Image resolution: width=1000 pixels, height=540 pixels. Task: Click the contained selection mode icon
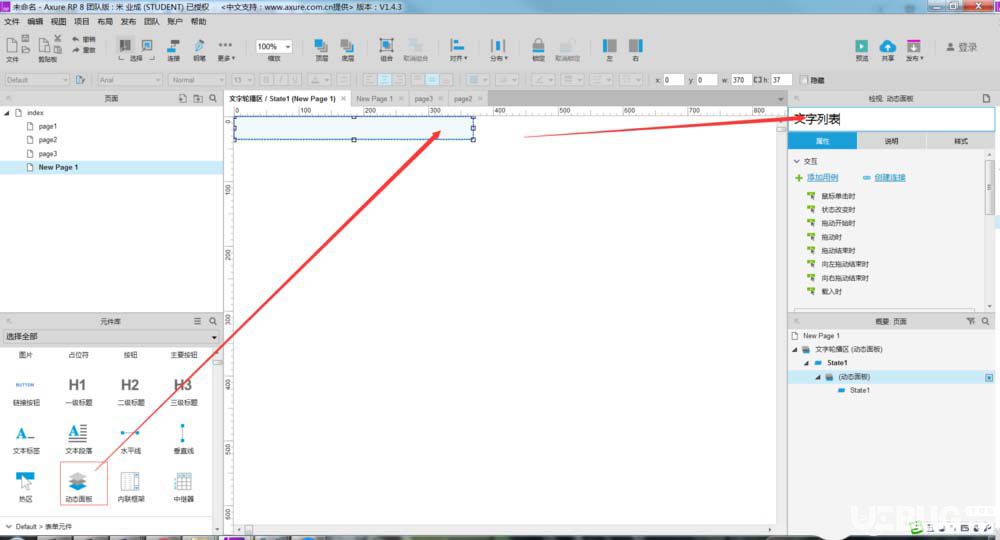(x=147, y=45)
